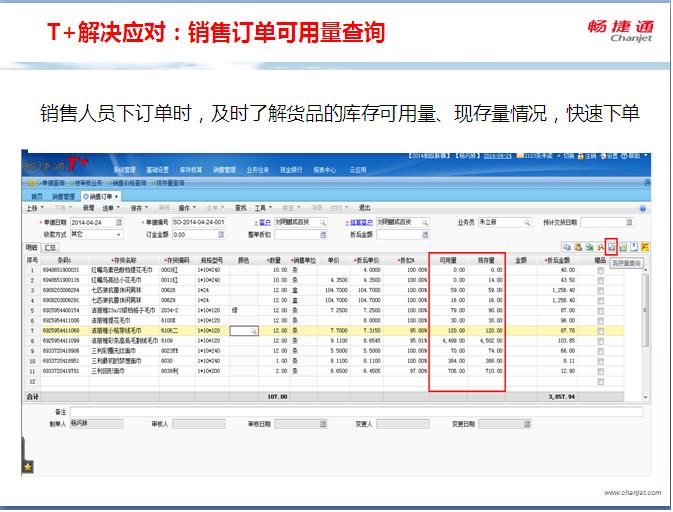The image size is (673, 512).
Task: Tick the 赠品 checkbox in row 5
Action: pos(600,311)
